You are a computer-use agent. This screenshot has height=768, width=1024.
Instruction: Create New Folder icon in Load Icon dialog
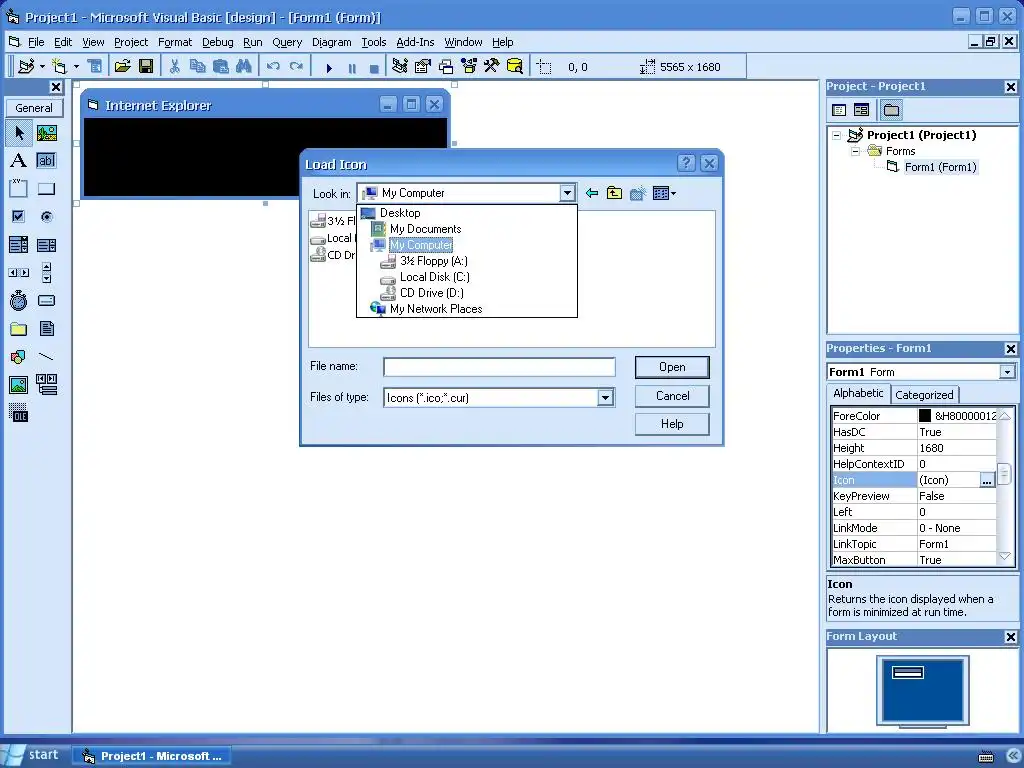637,193
